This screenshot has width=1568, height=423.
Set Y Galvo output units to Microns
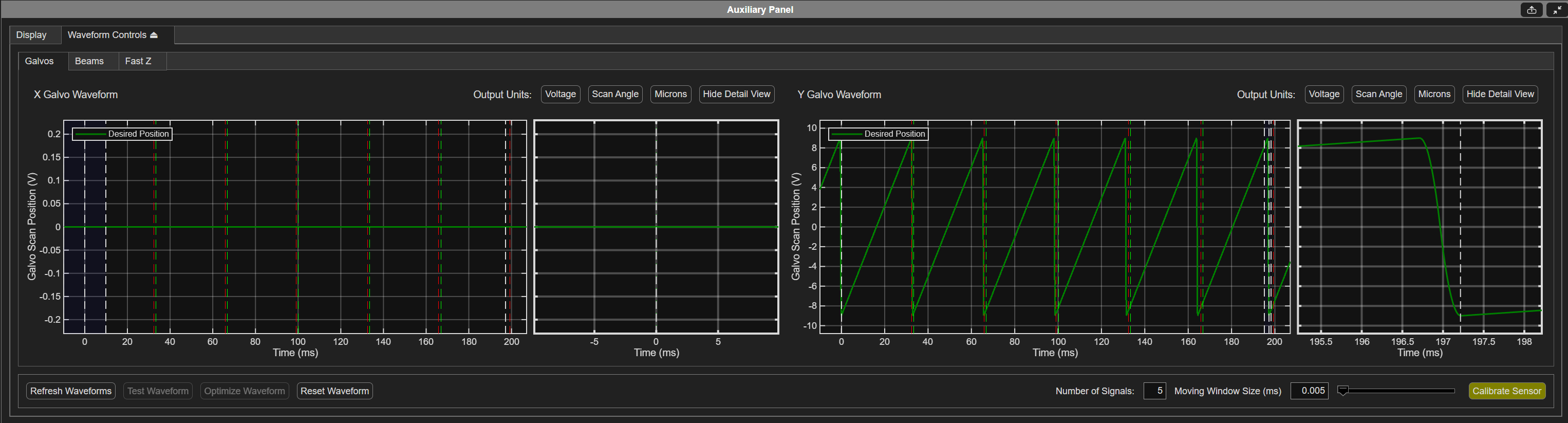(1434, 95)
